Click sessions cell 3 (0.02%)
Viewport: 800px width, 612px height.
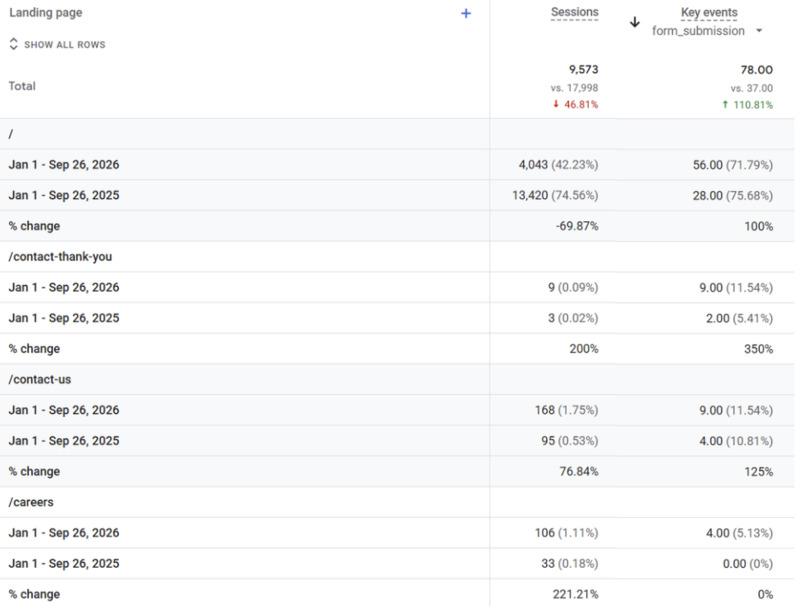click(x=573, y=318)
